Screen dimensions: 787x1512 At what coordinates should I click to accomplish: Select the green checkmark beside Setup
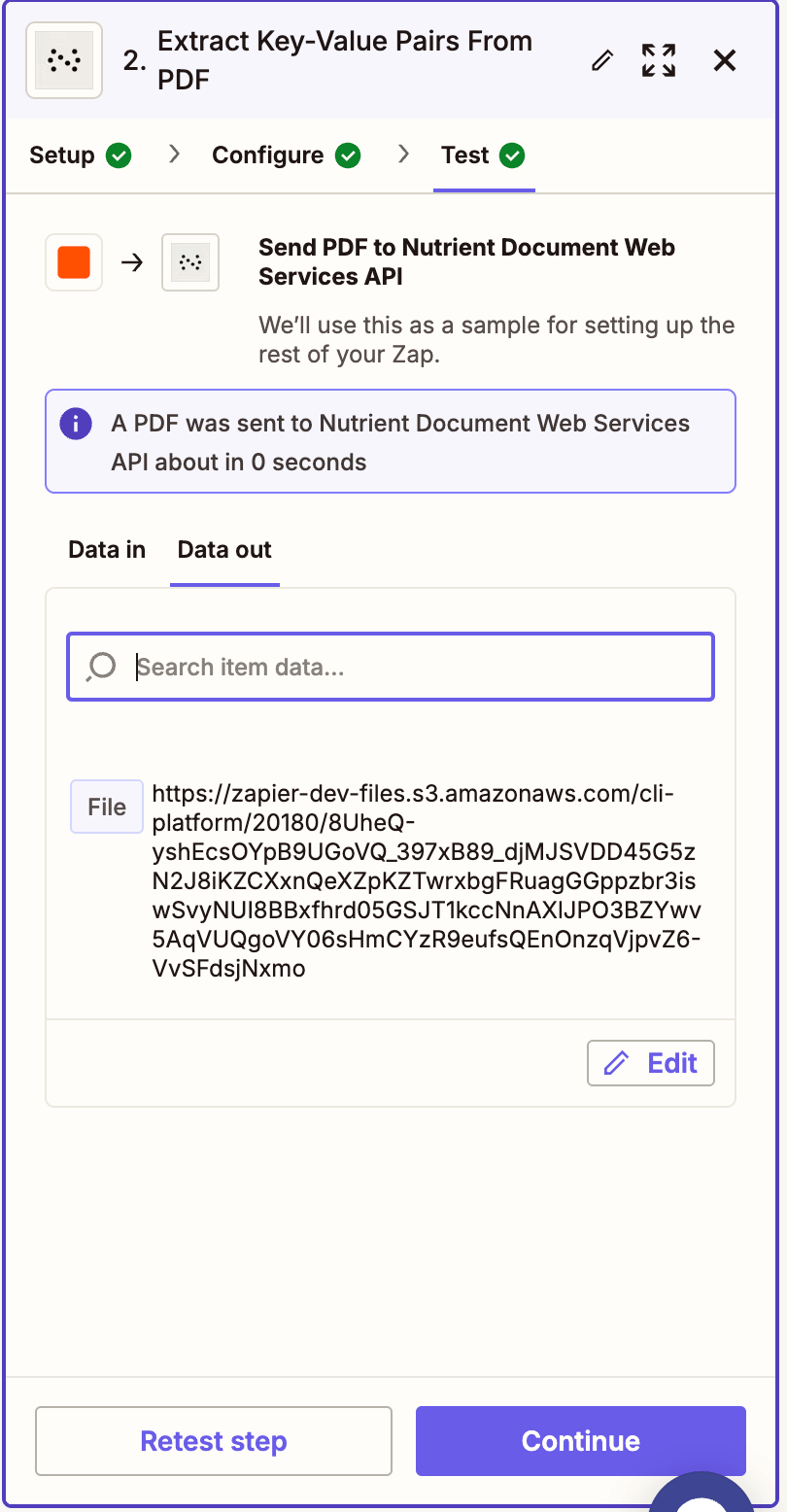(x=119, y=155)
